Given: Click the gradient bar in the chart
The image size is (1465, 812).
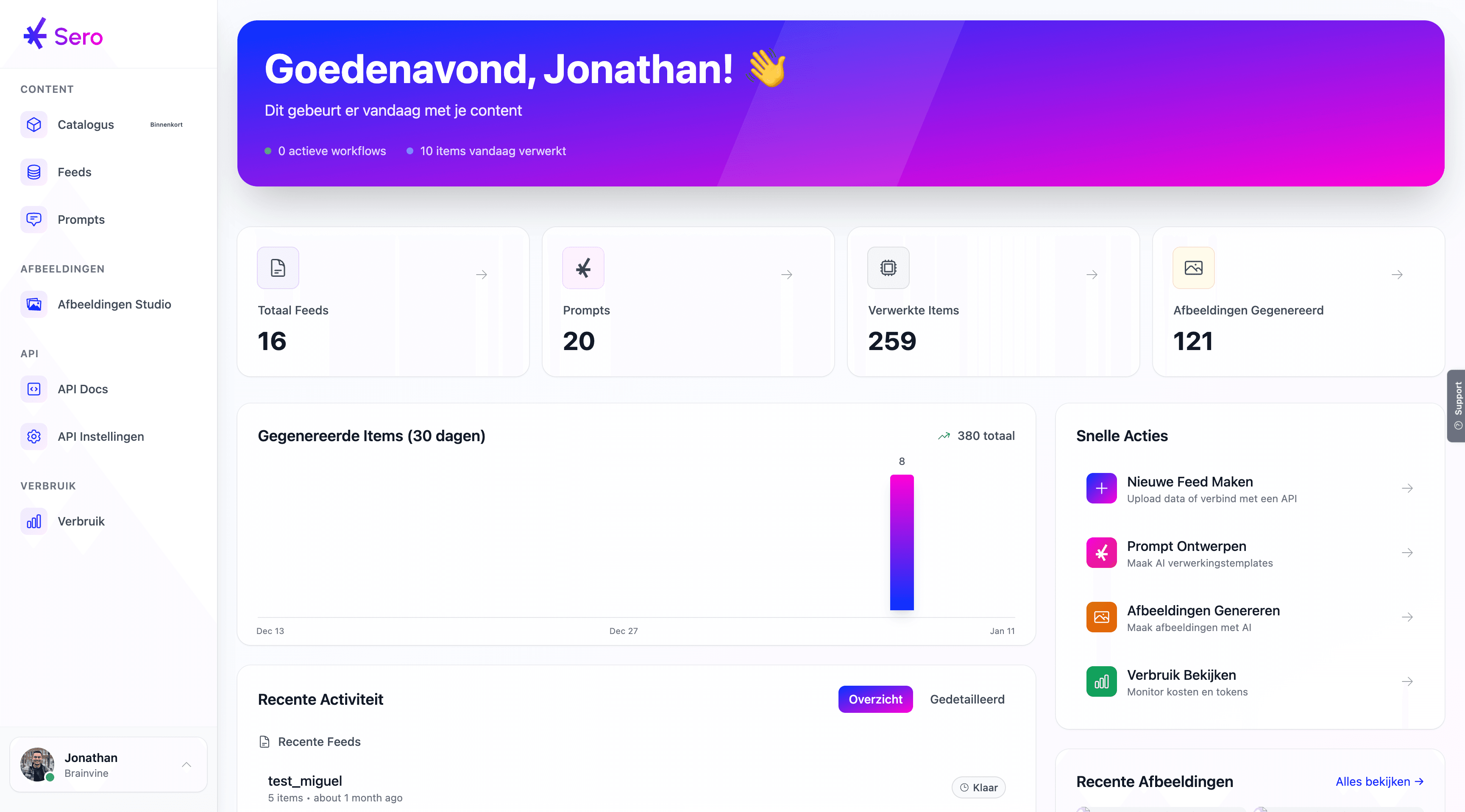Looking at the screenshot, I should click(901, 542).
